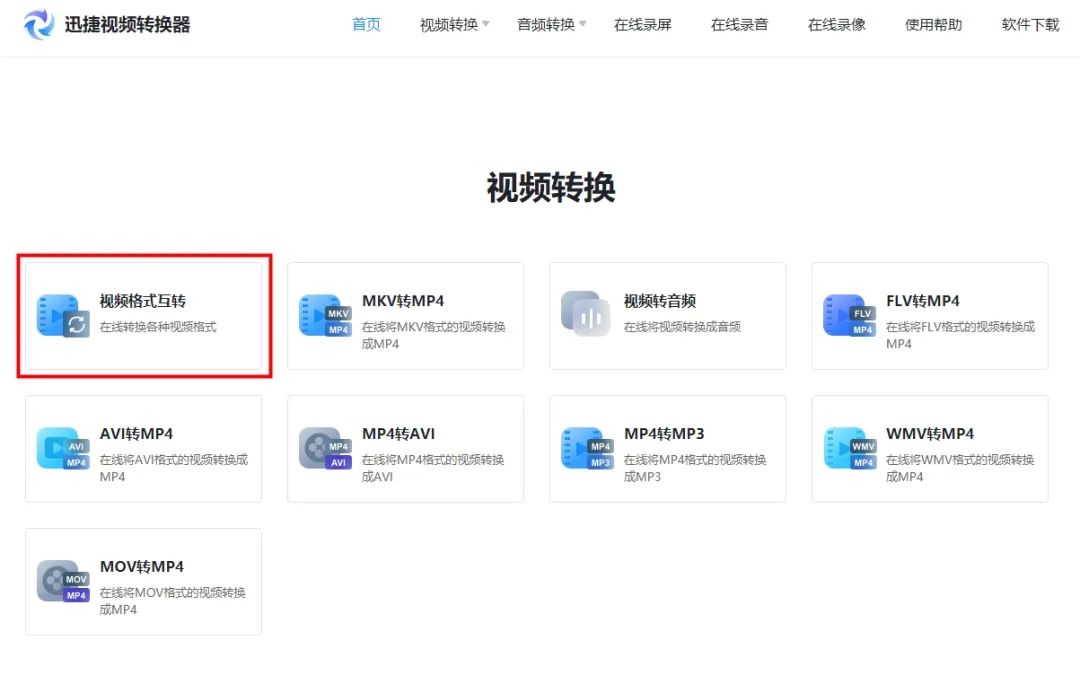Expand the arrow beside 音频转换
This screenshot has height=693, width=1080.
(583, 24)
